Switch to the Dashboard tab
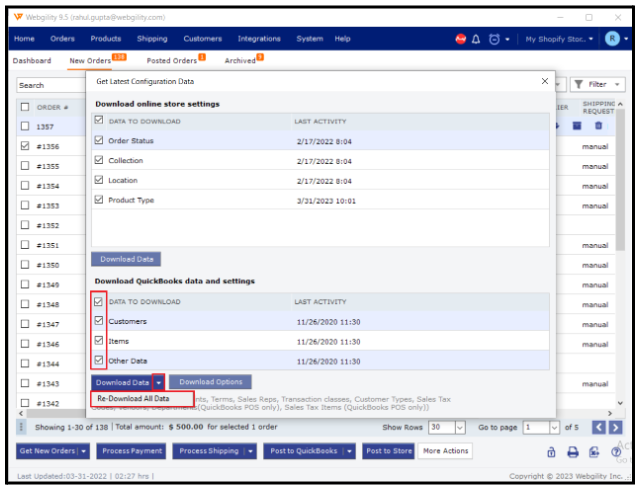 pyautogui.click(x=32, y=61)
